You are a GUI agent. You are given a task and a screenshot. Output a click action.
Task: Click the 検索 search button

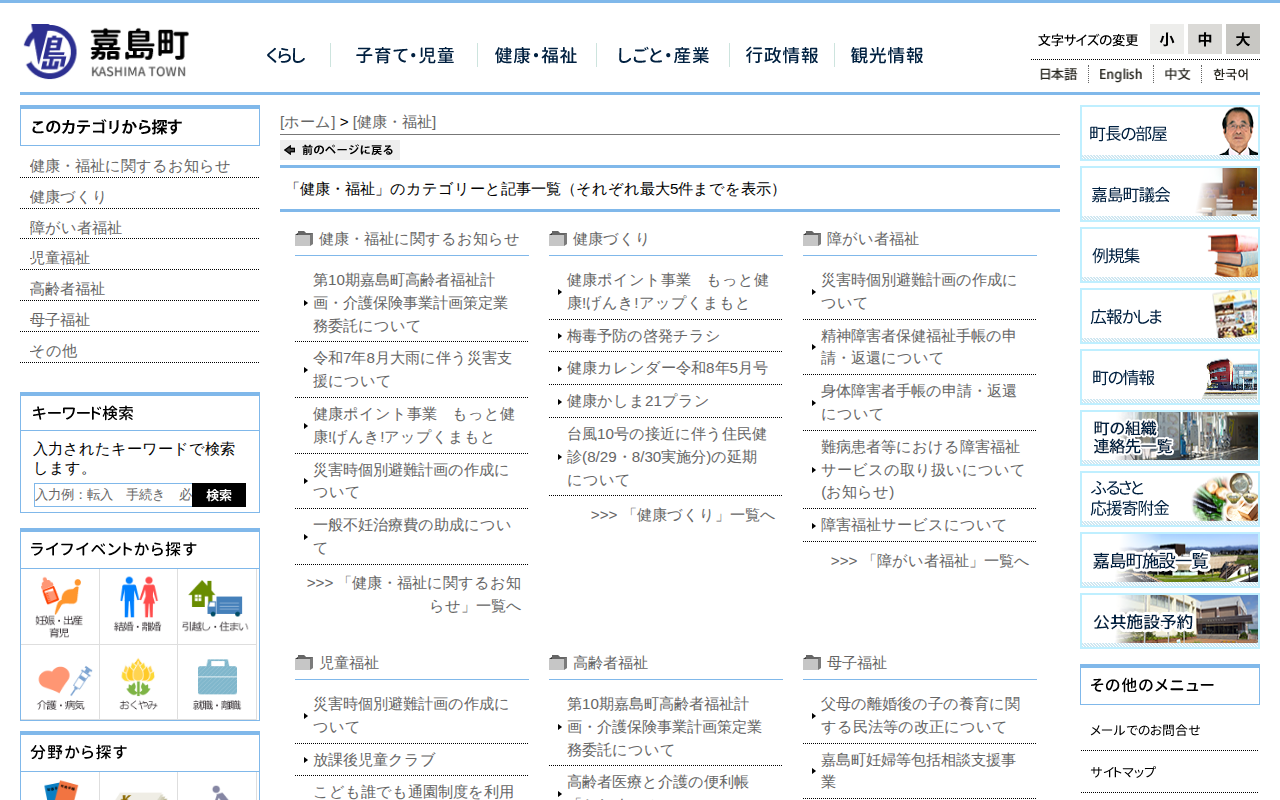pos(219,495)
